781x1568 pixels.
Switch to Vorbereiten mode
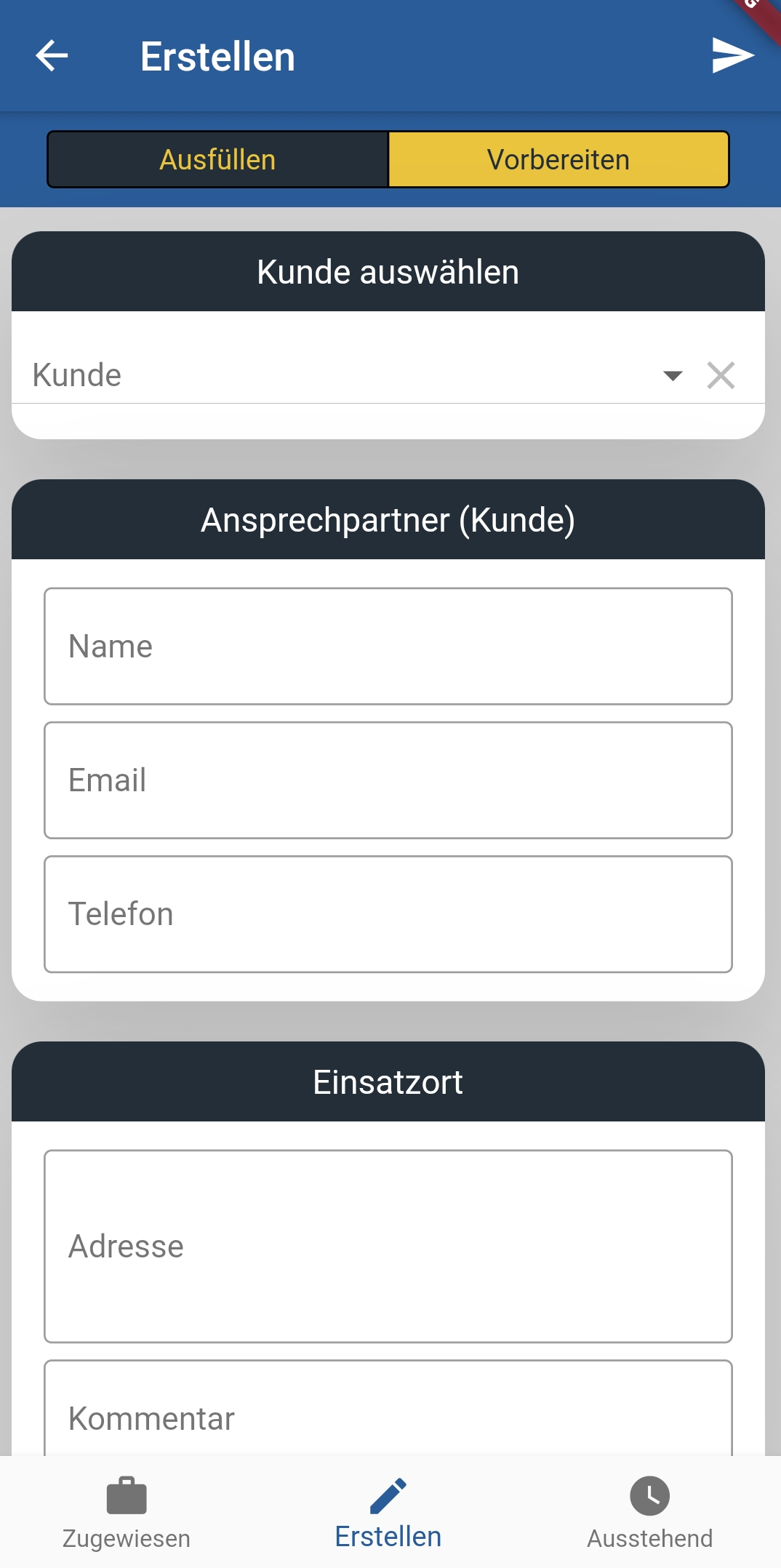[558, 159]
